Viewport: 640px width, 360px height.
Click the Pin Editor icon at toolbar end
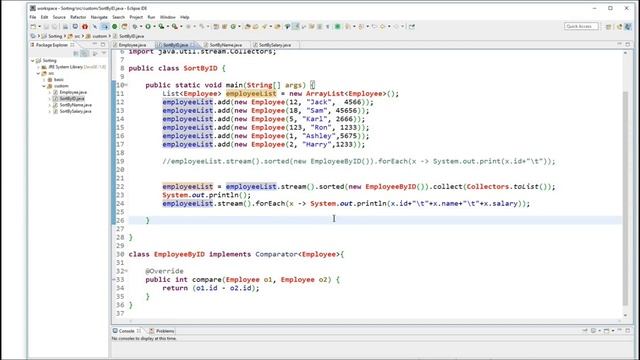pos(412,27)
